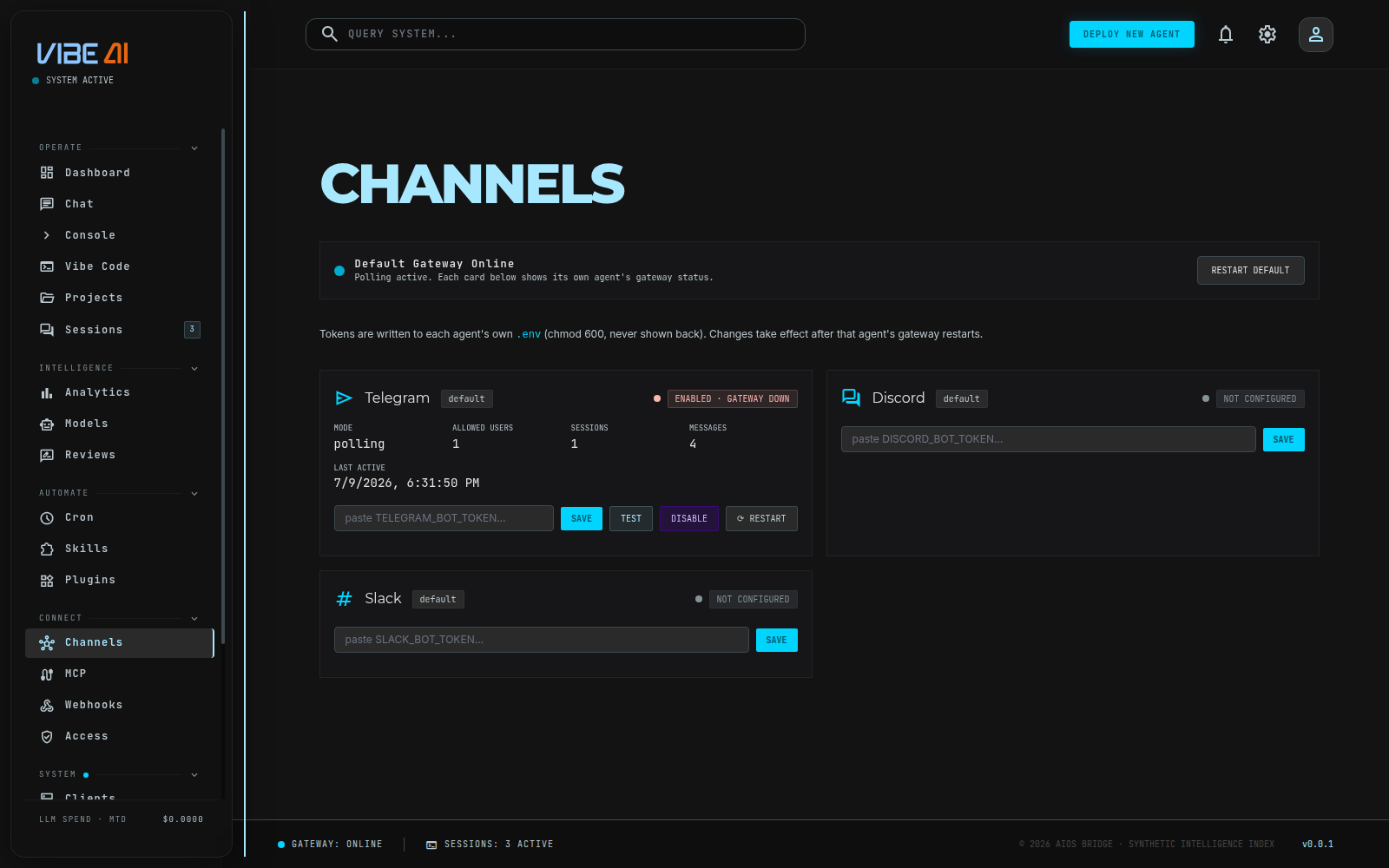The width and height of the screenshot is (1389, 868).
Task: Navigate to Analytics
Action: coord(120,392)
